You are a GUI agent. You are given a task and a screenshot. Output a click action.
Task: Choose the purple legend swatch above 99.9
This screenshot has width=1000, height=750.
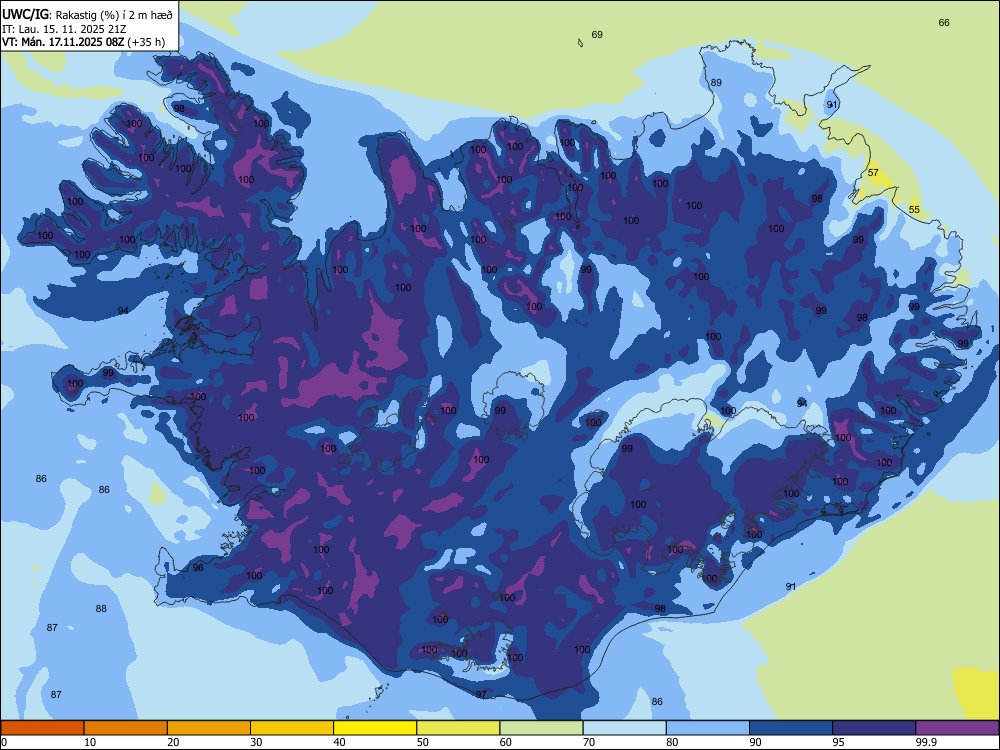[957, 728]
